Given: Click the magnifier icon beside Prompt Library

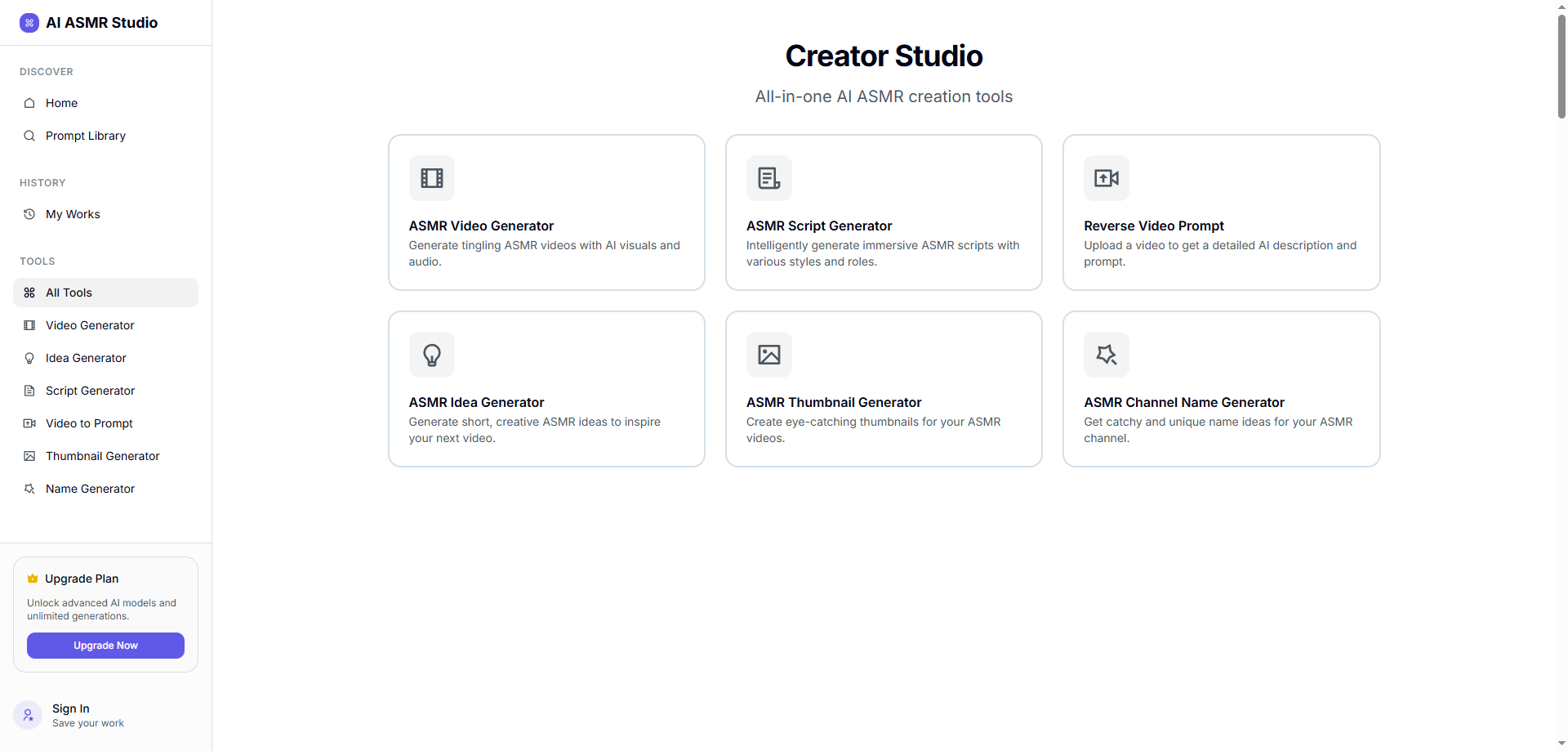Looking at the screenshot, I should tap(29, 136).
